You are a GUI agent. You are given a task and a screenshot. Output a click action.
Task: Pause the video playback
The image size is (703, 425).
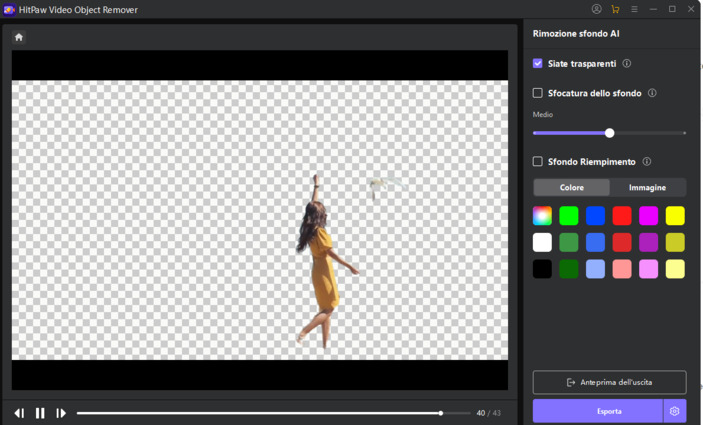pos(40,413)
